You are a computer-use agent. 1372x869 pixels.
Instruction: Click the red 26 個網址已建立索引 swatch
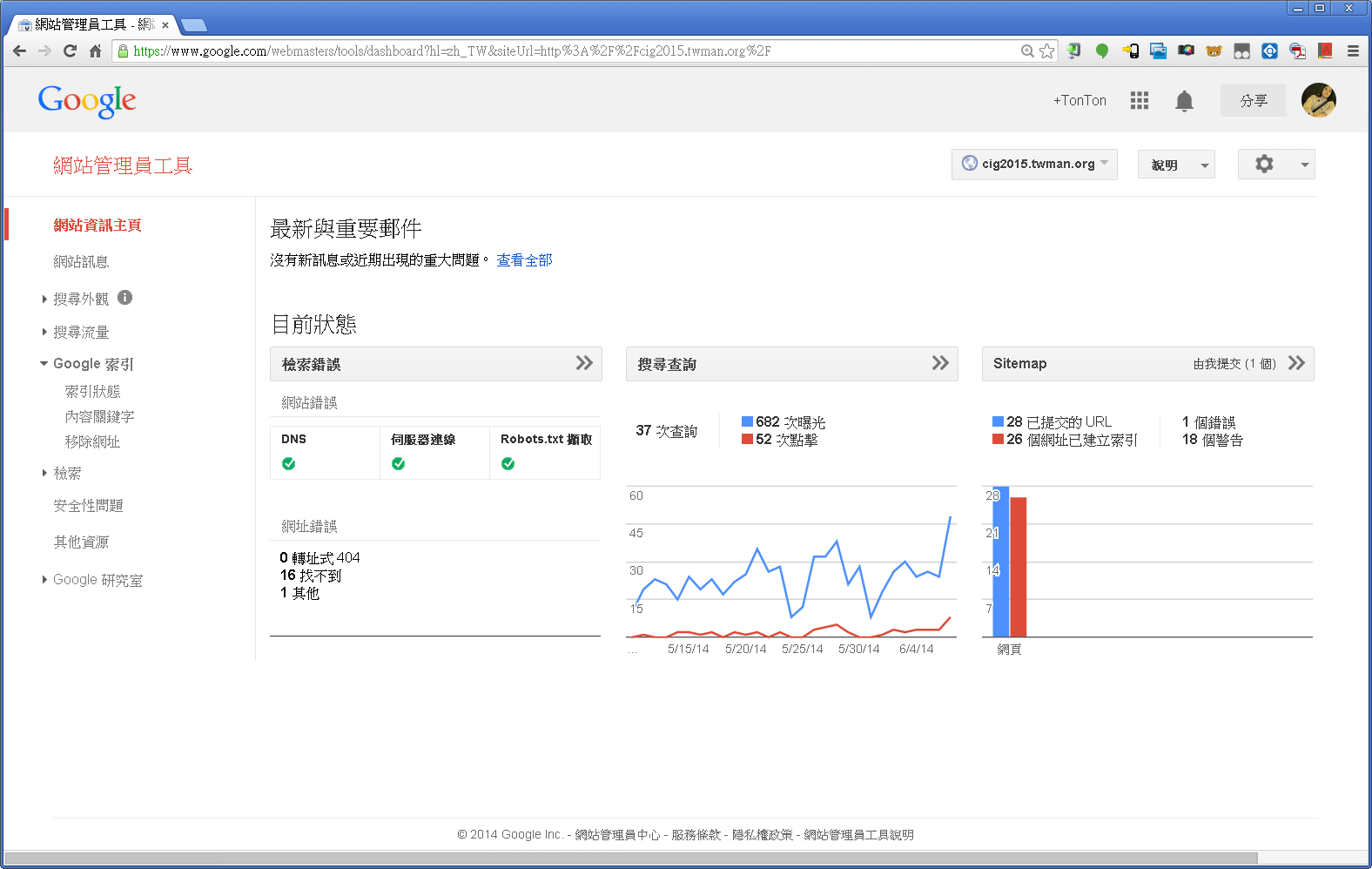coord(998,439)
